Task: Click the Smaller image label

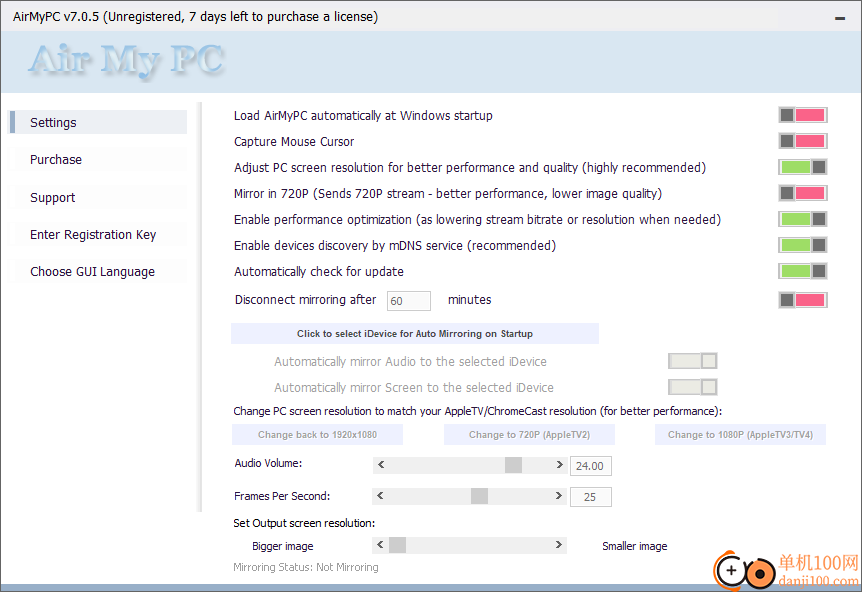Action: 634,546
